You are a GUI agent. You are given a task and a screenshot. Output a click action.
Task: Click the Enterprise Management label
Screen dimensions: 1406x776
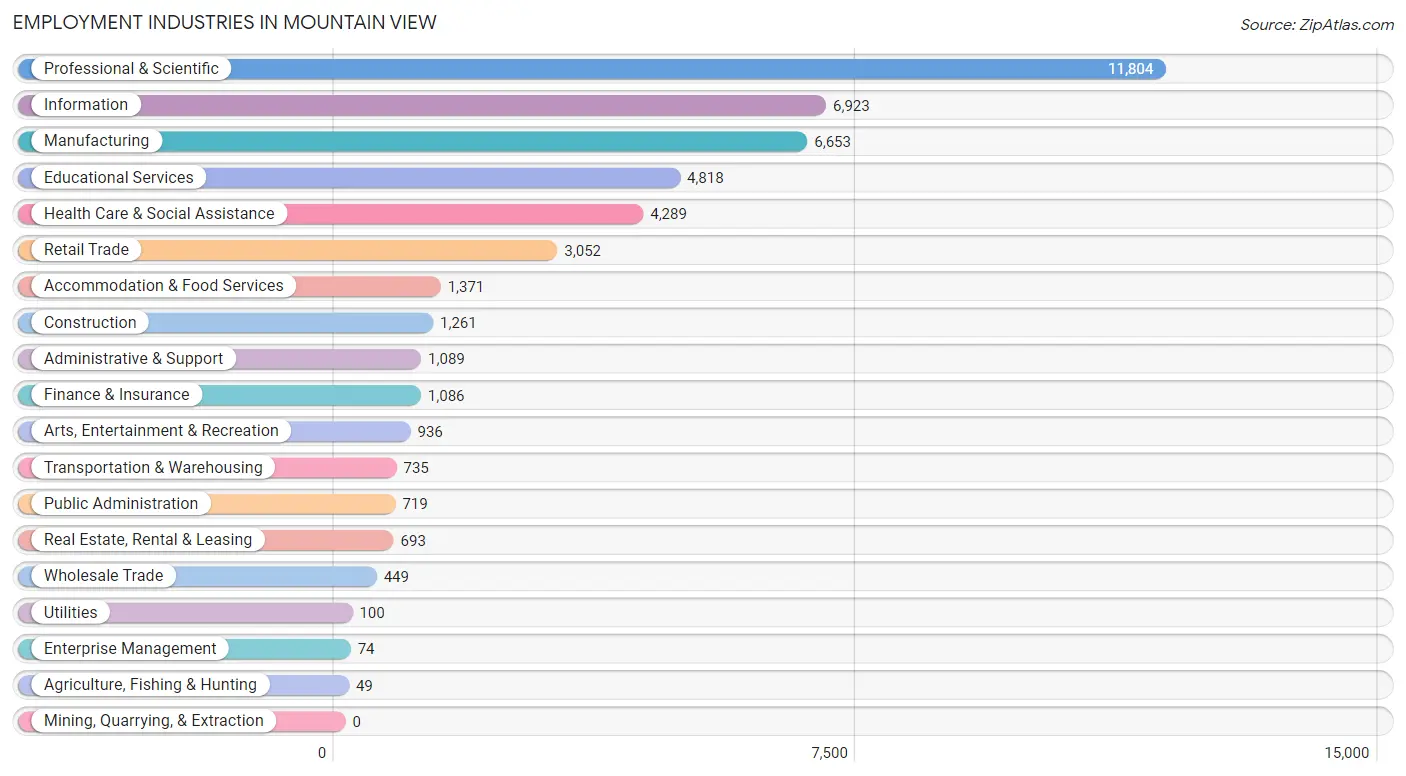130,649
